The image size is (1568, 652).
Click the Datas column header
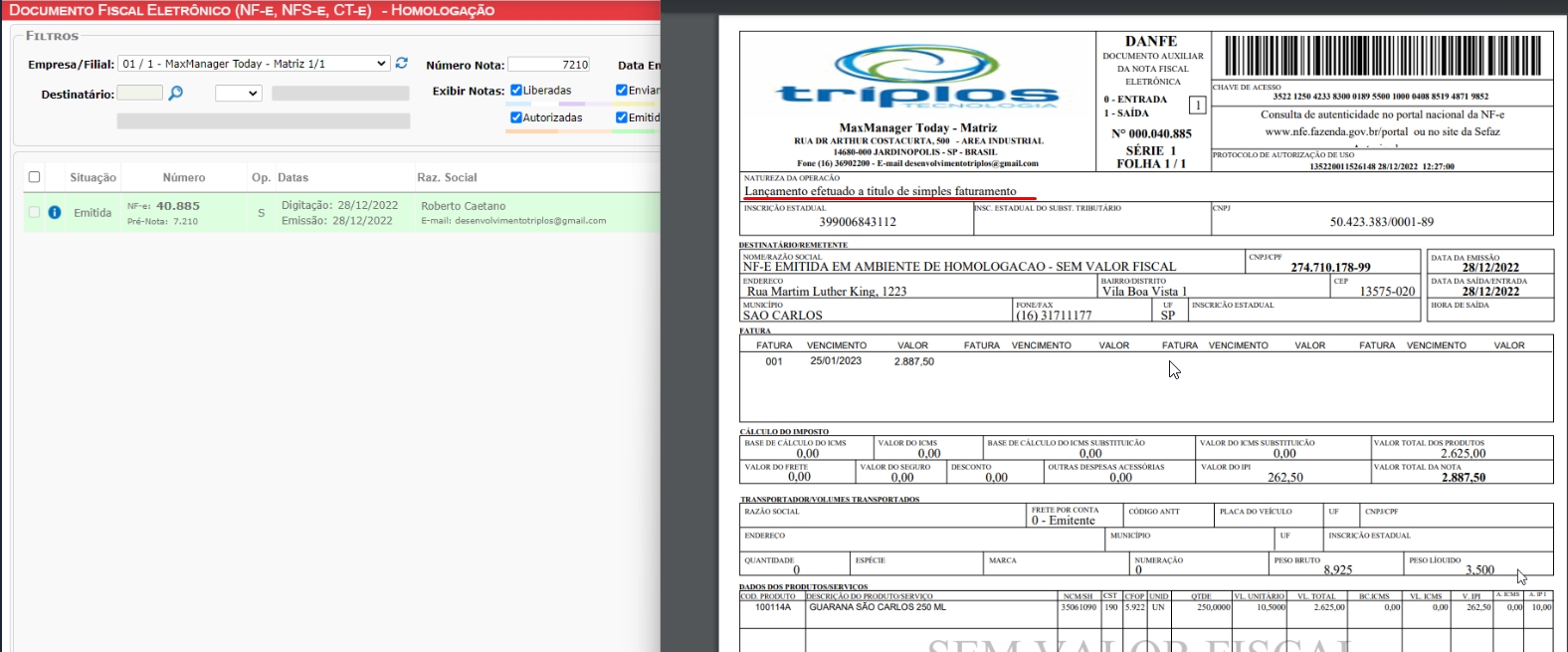click(x=293, y=177)
